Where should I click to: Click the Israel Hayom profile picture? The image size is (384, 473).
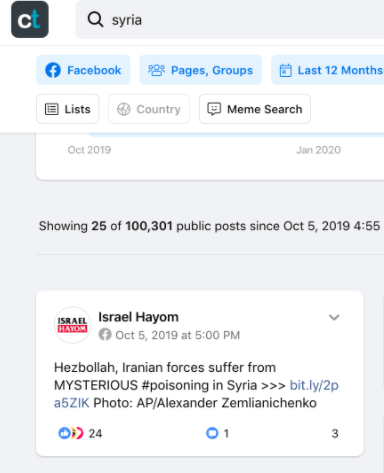[72, 325]
